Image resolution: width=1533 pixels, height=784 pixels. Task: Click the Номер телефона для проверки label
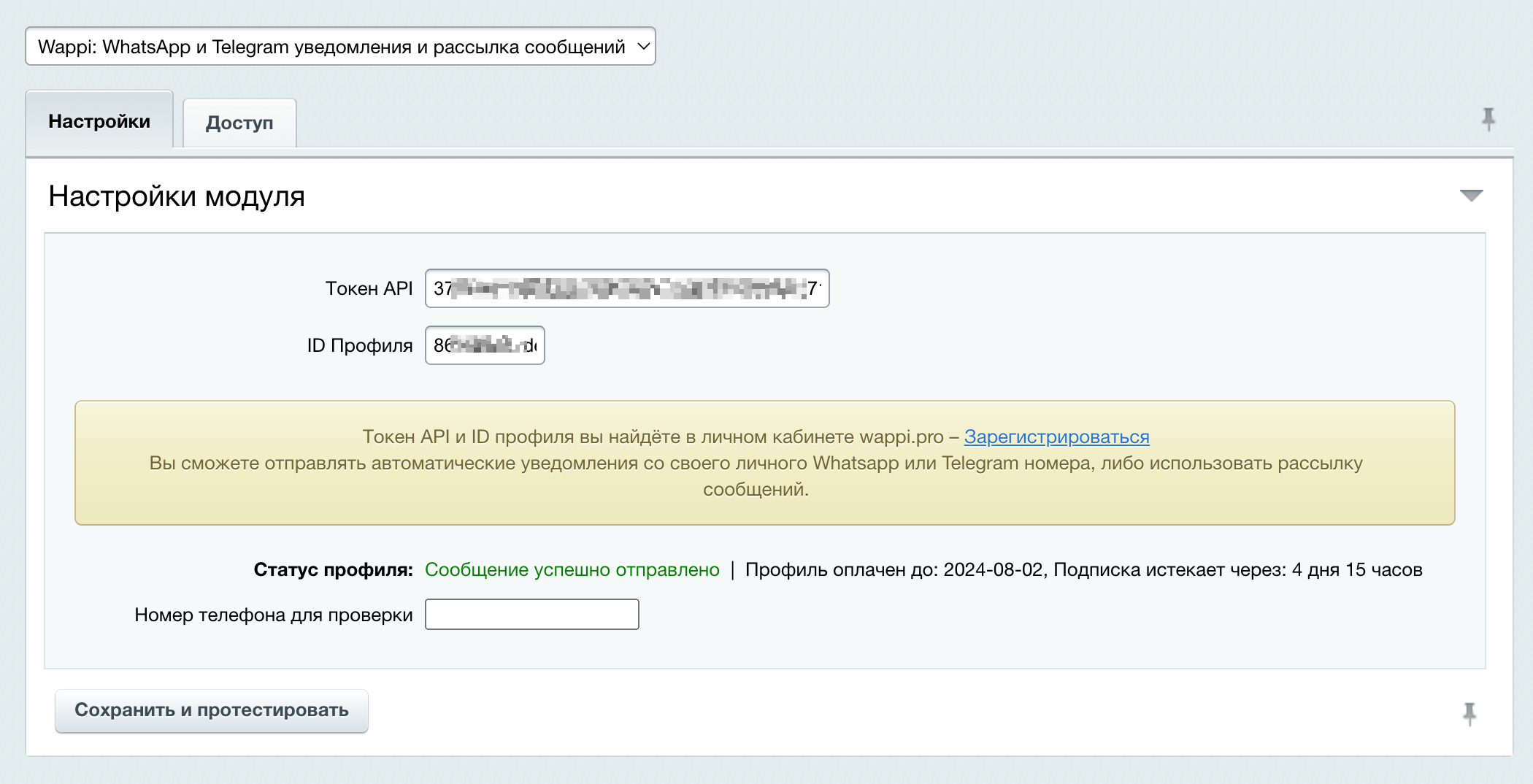pyautogui.click(x=274, y=615)
